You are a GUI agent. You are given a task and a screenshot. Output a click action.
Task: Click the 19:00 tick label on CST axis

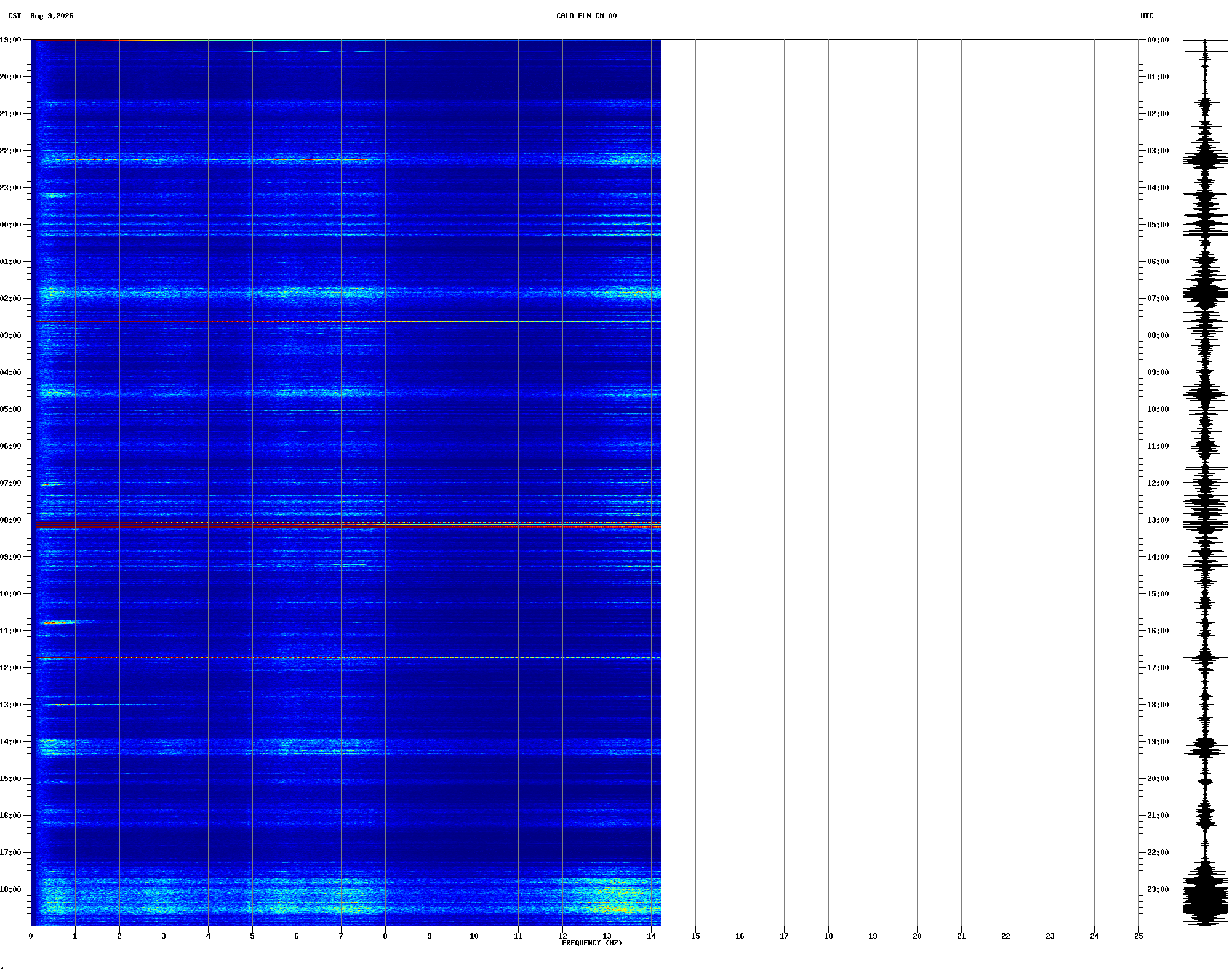10,40
